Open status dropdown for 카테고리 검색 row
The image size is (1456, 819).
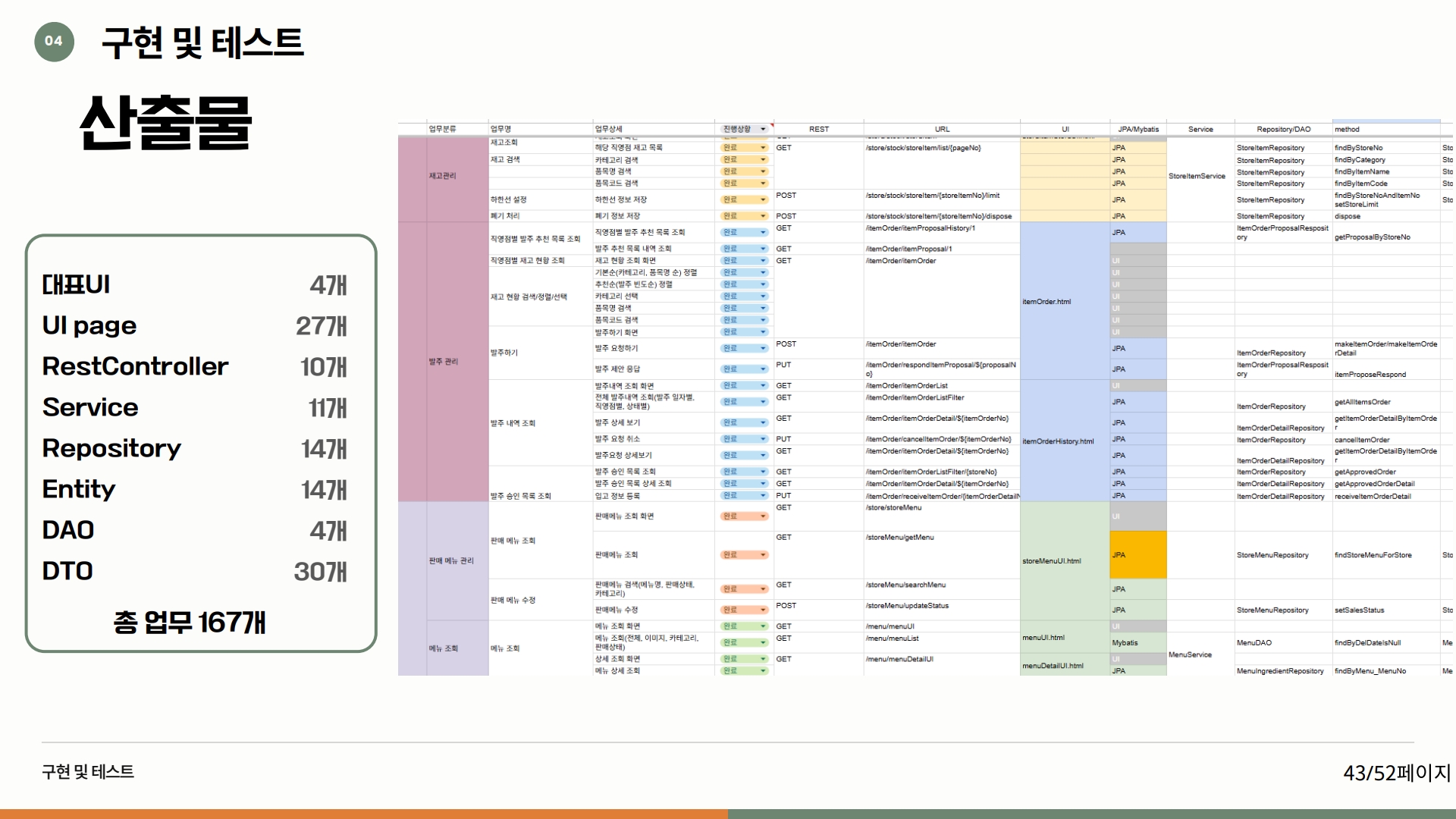764,160
